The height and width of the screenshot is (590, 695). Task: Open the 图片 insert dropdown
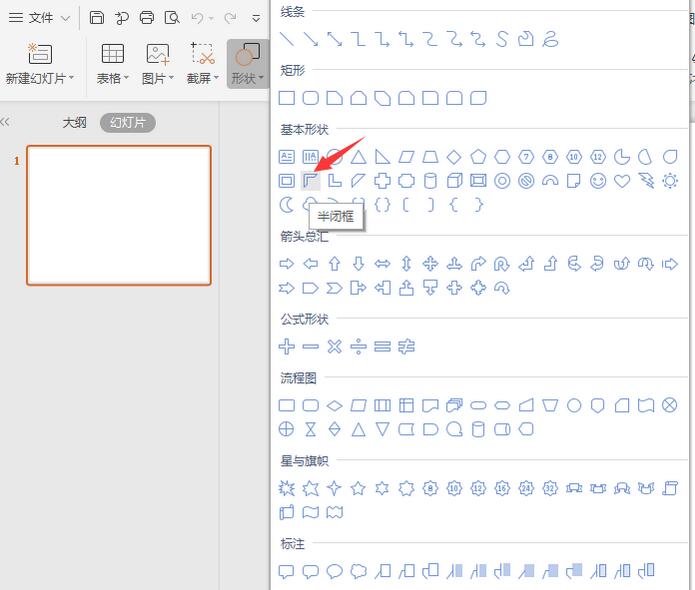tap(158, 64)
